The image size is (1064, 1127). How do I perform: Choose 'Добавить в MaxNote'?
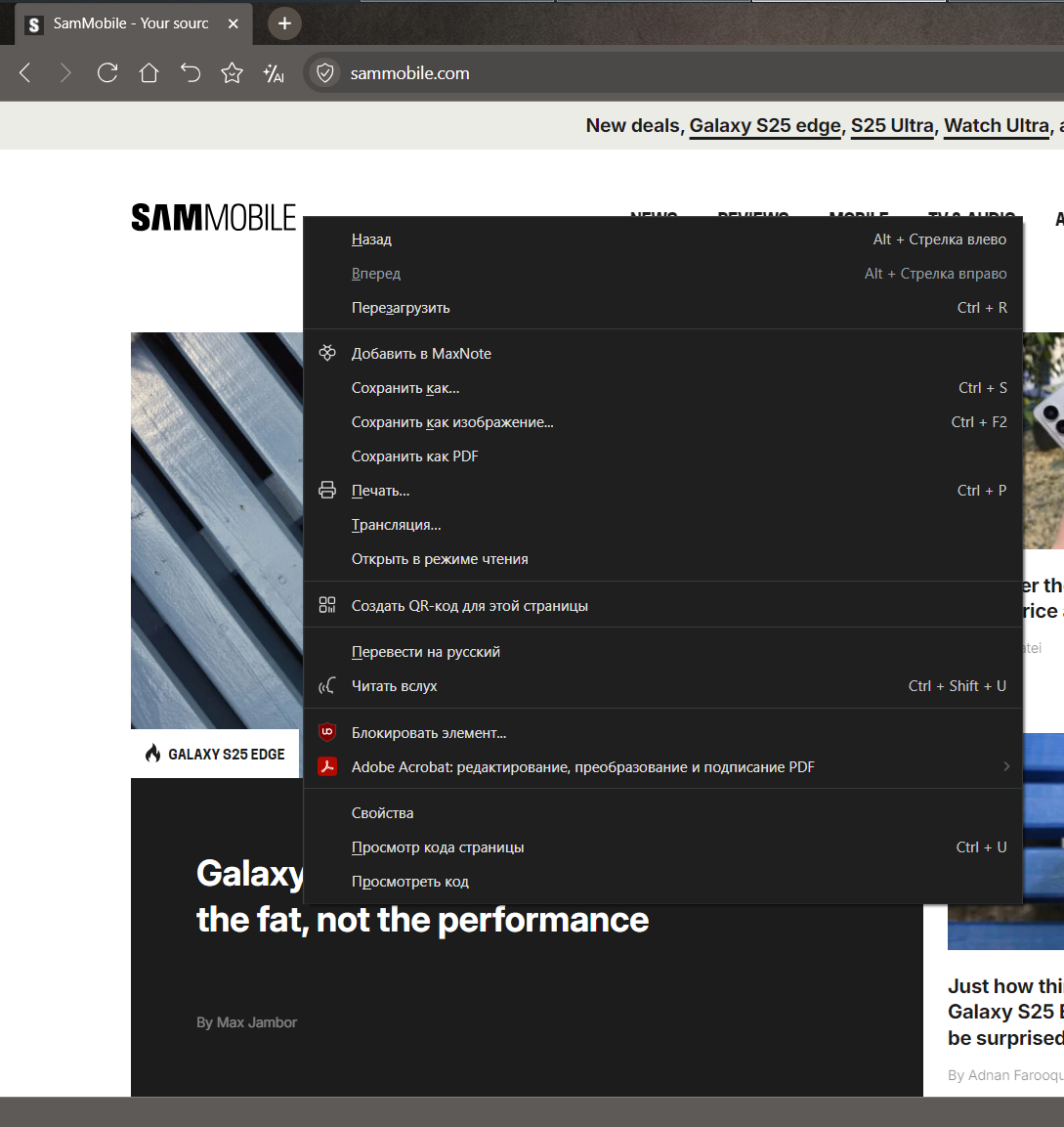tap(662, 354)
